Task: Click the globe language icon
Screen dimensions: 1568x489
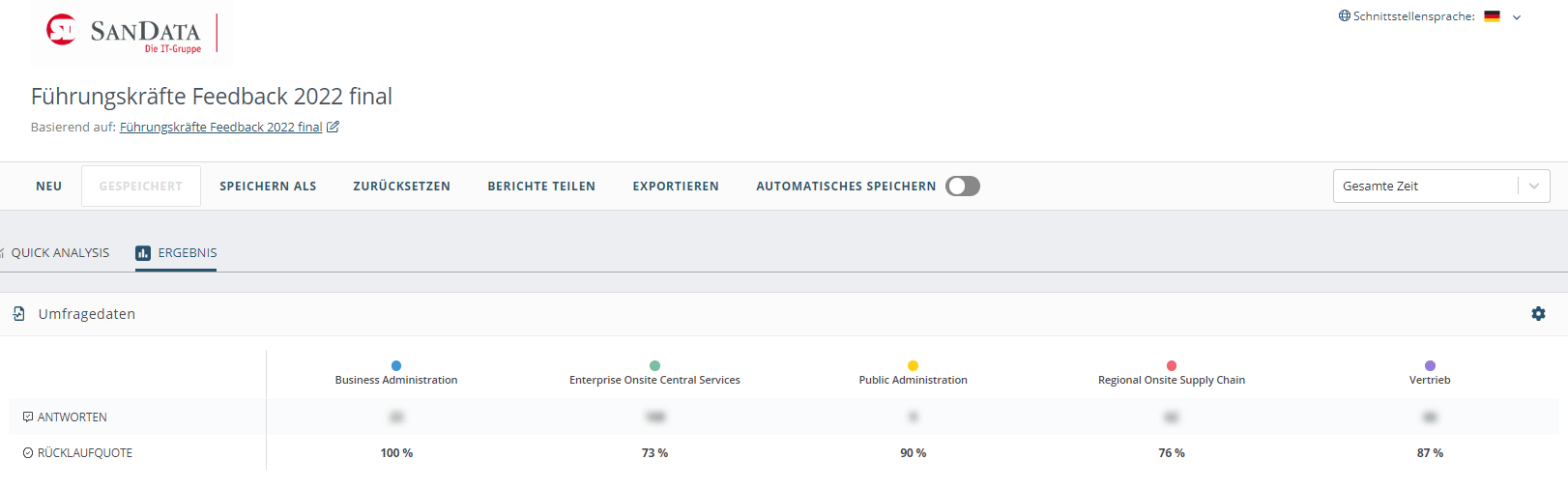Action: pos(1345,16)
